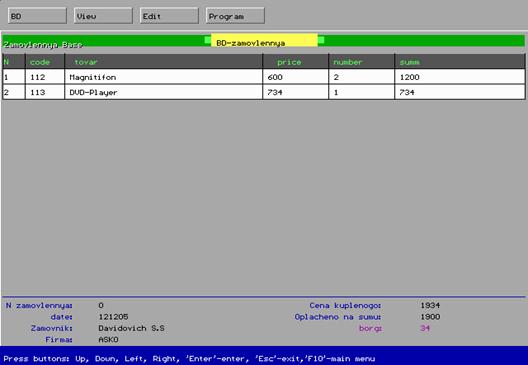
Task: Select the cell with code 113
Action: pyautogui.click(x=45, y=92)
